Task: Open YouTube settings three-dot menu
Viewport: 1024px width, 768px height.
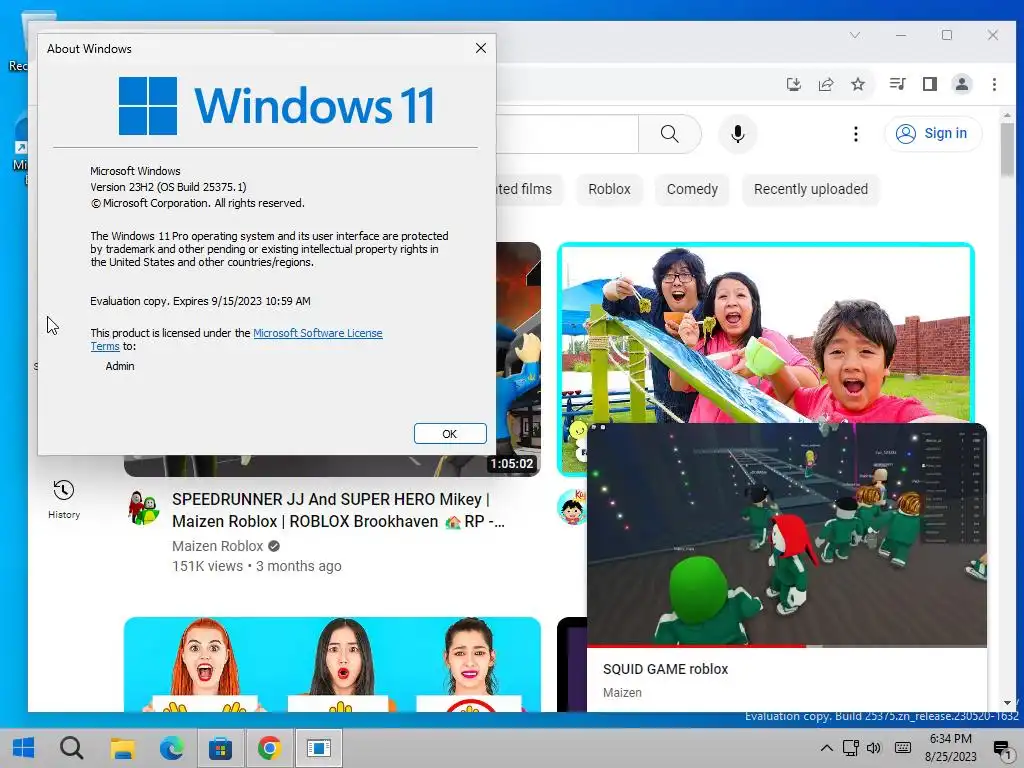Action: 856,134
